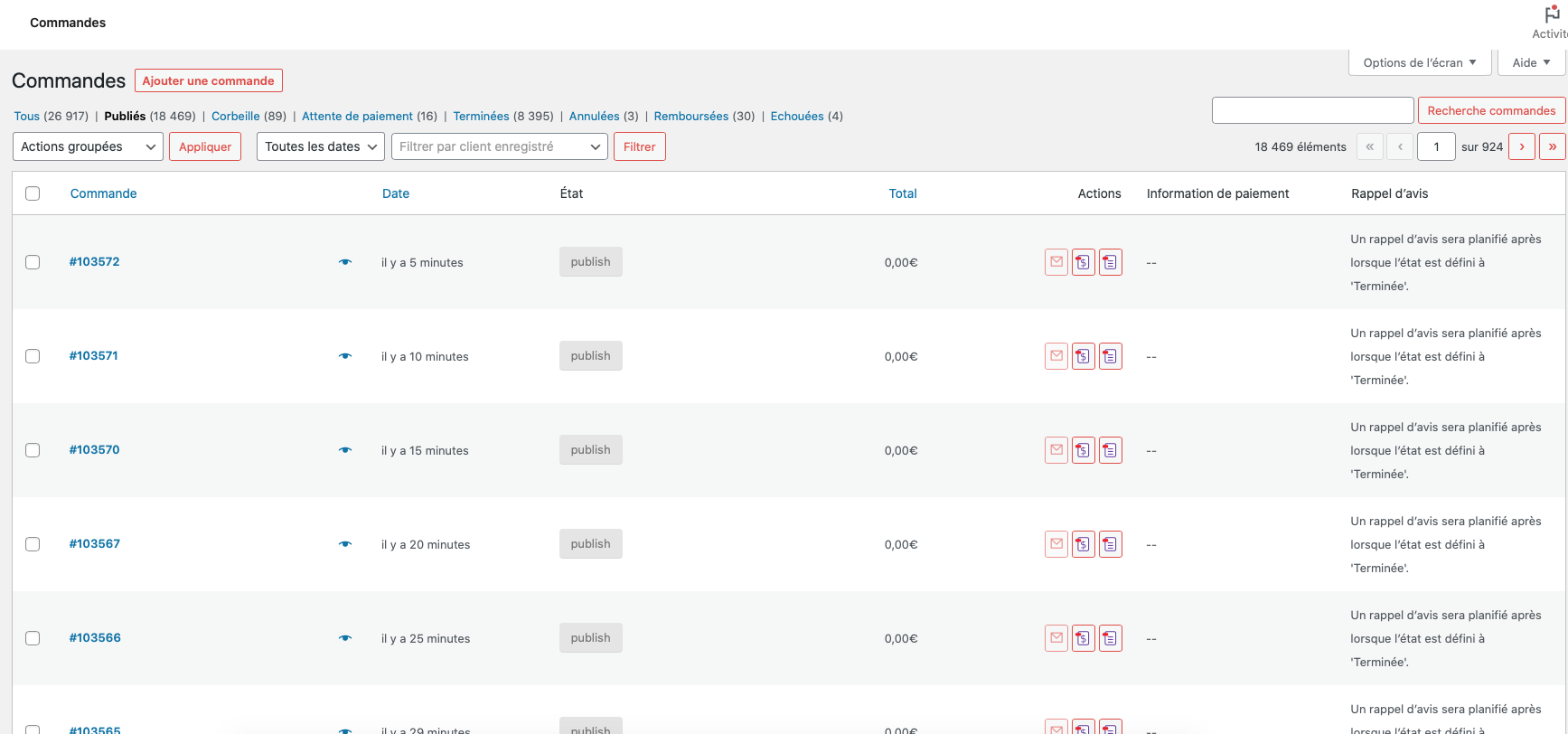Show the Echouées orders view
1568x734 pixels.
(x=797, y=116)
